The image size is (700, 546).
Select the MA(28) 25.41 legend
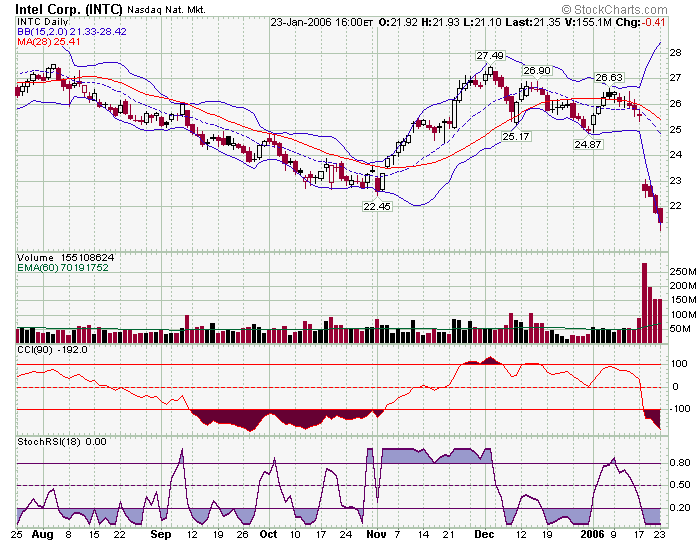click(49, 42)
